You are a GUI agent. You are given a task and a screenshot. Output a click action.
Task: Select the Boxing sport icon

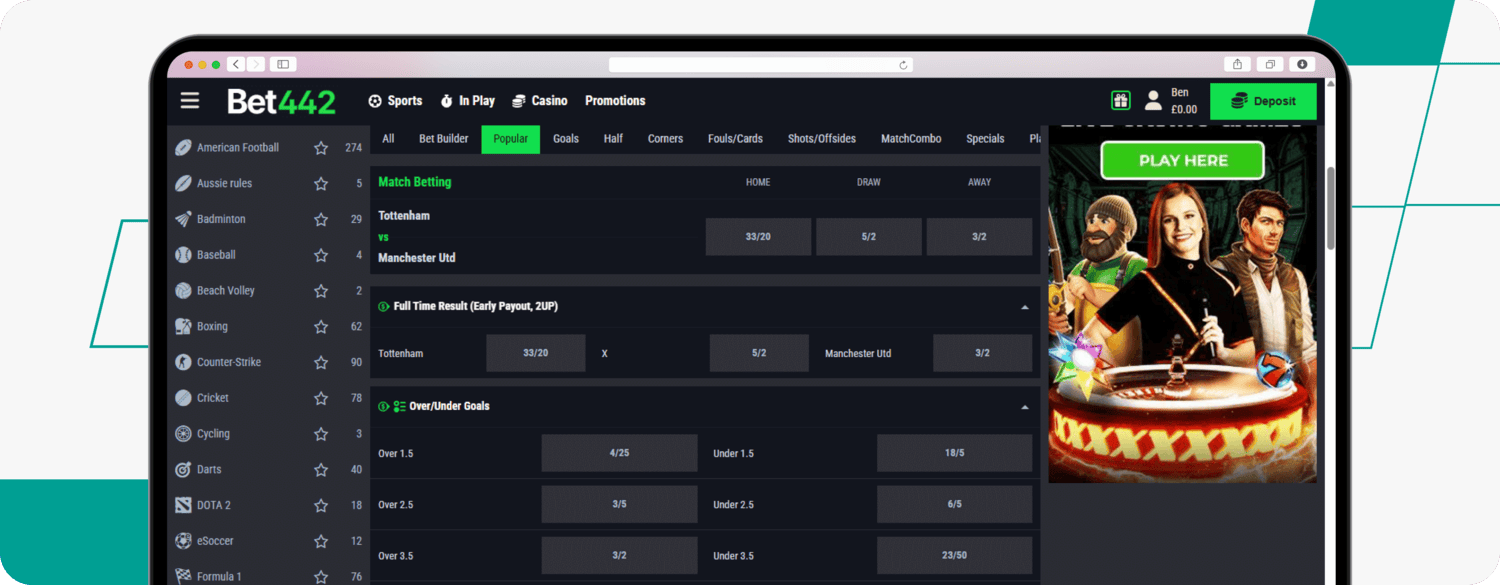coord(183,326)
